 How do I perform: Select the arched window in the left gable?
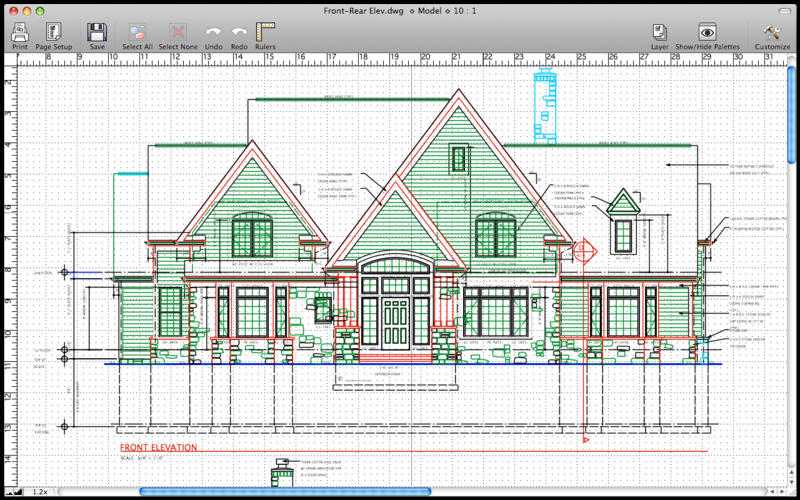click(x=252, y=235)
